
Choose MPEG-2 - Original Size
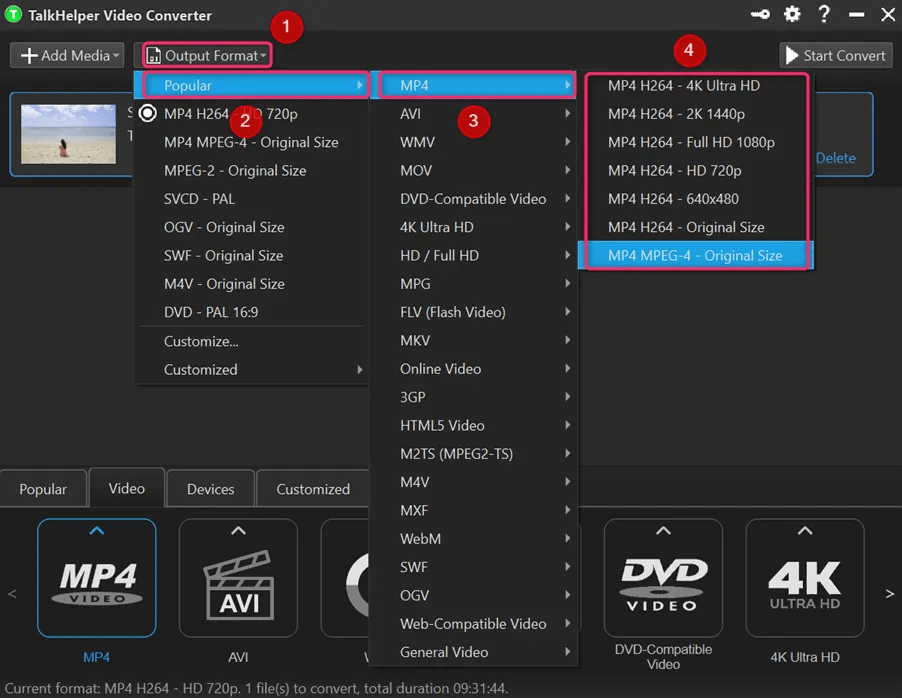pos(253,170)
